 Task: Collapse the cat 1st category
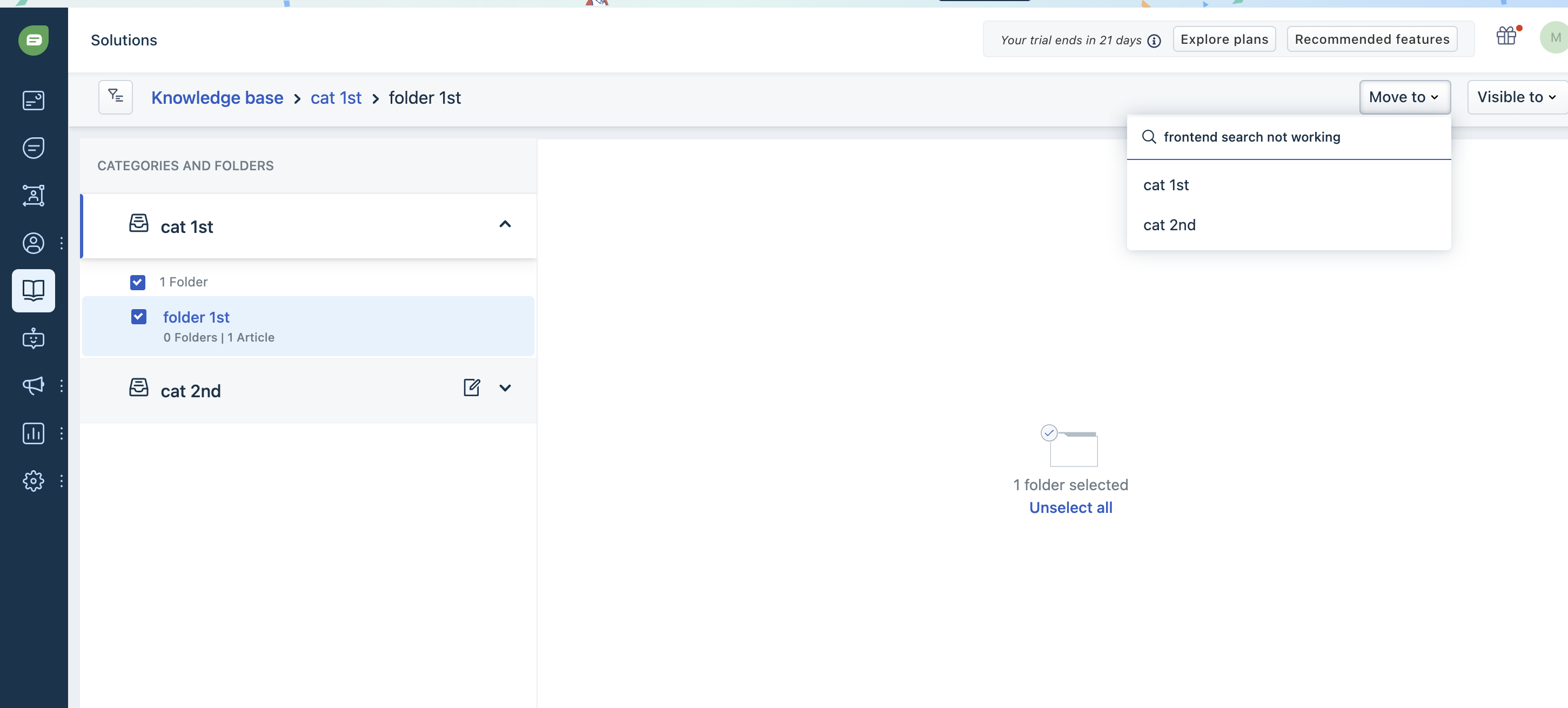(505, 225)
